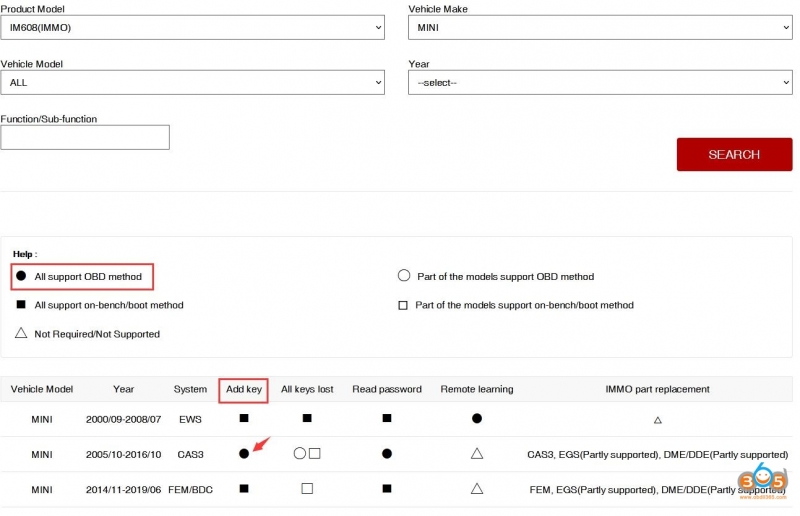Click the Add key column header

pos(244,389)
